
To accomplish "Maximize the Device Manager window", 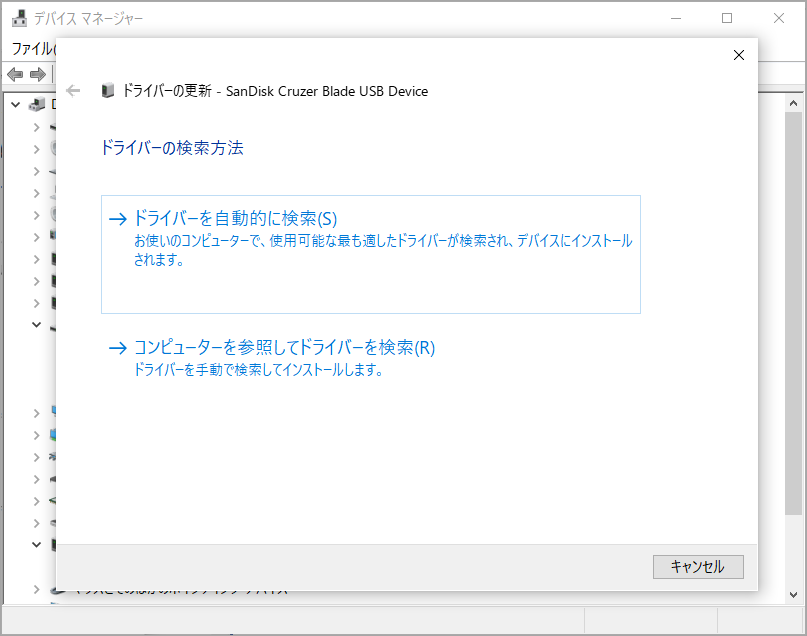I will tap(727, 19).
